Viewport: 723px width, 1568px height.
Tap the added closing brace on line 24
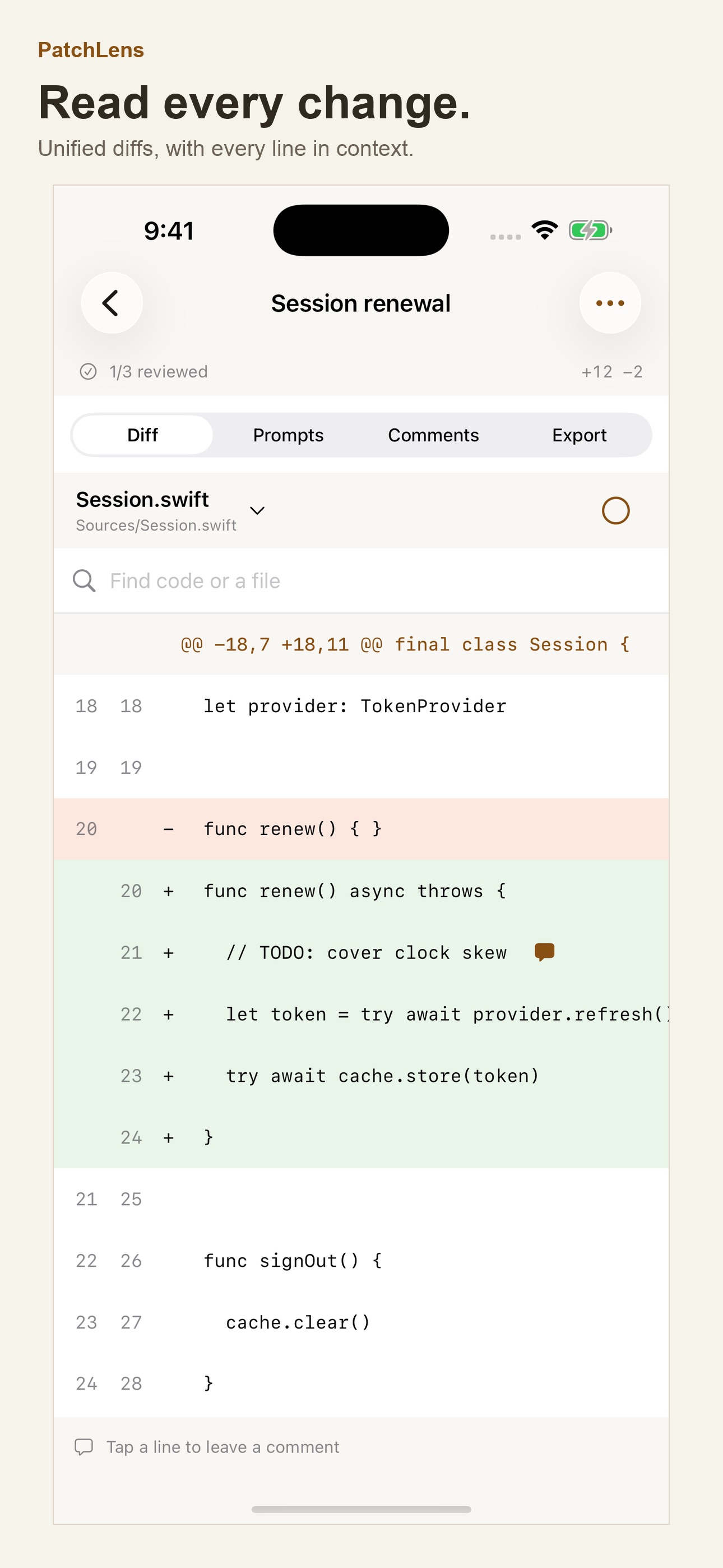pos(361,1137)
